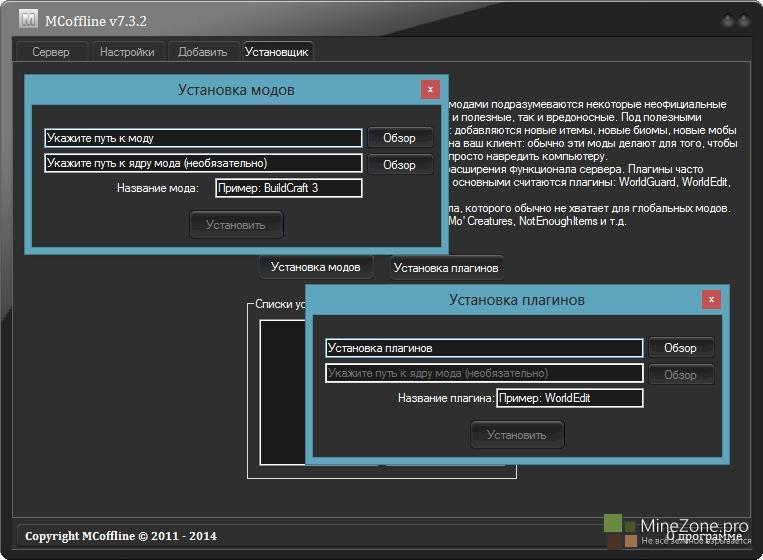This screenshot has height=560, width=763.
Task: Click the Установка плагинов button
Action: [x=446, y=268]
